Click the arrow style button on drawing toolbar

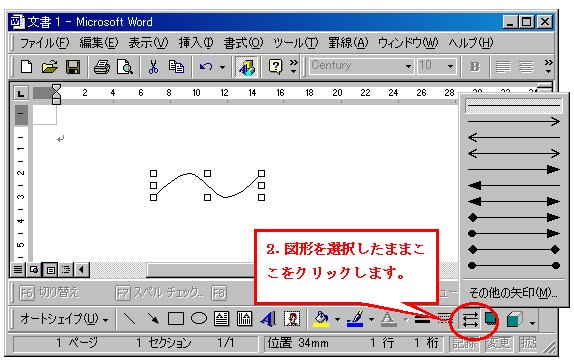click(x=470, y=319)
